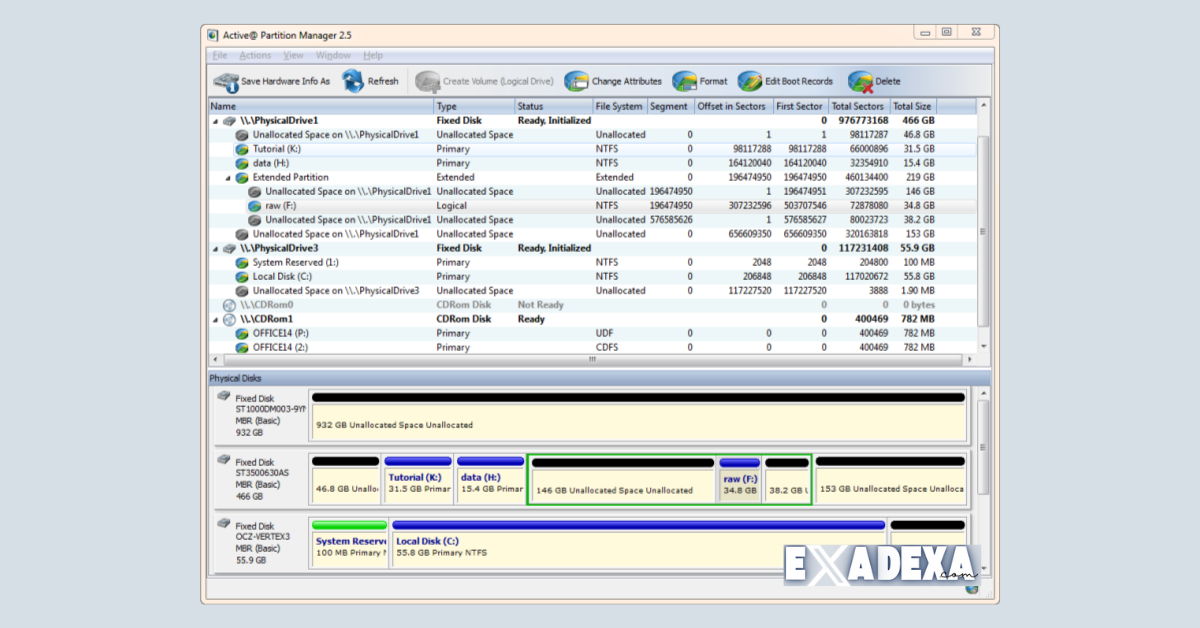Viewport: 1200px width, 628px height.
Task: Open Change Attributes tool
Action: point(576,81)
